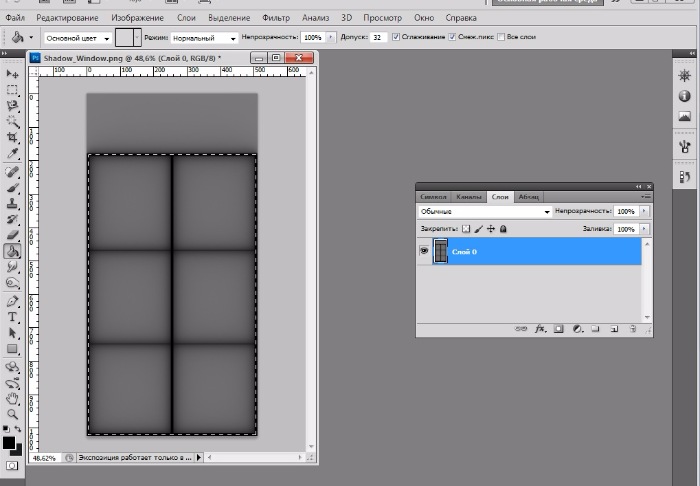Viewport: 700px width, 486px height.
Task: Select the Horizontal Type tool
Action: (x=13, y=317)
